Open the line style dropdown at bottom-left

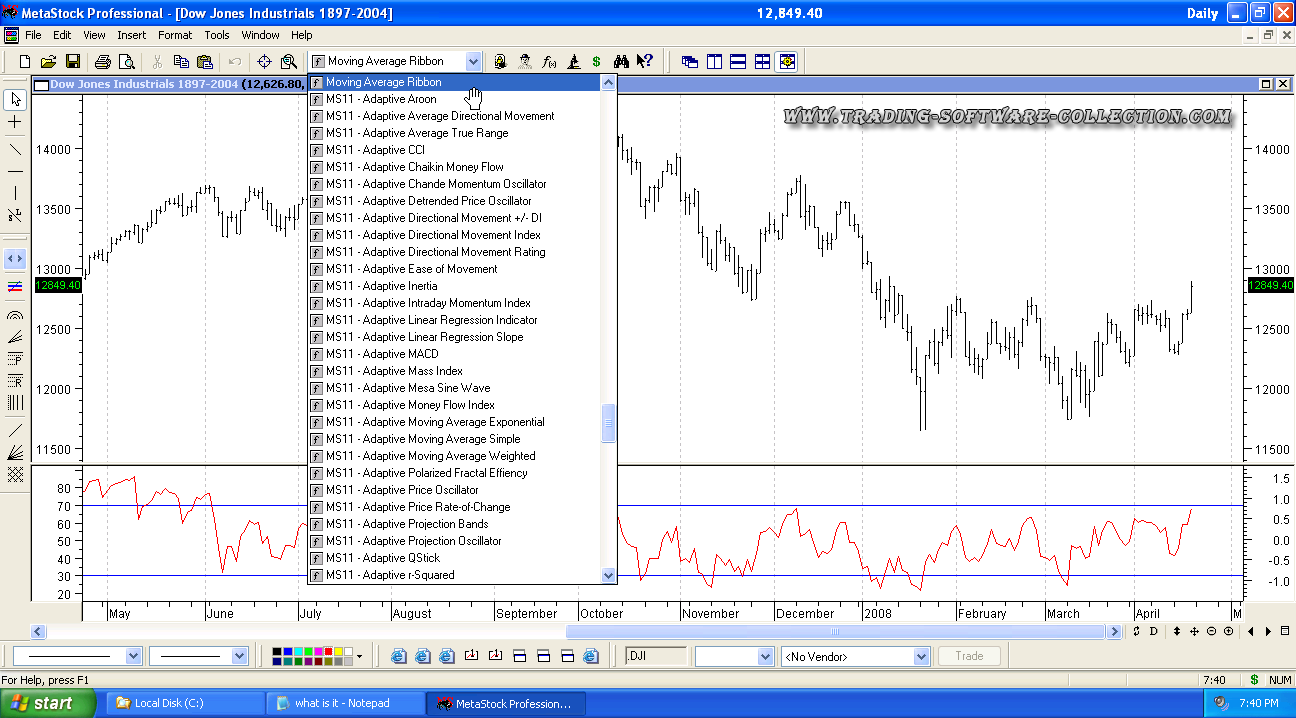click(x=132, y=657)
